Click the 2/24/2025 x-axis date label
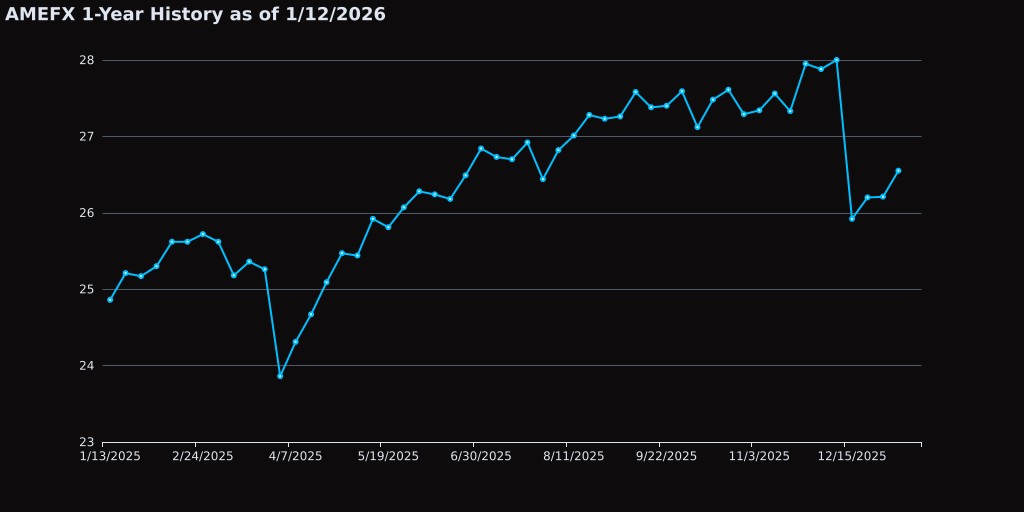 pos(203,456)
